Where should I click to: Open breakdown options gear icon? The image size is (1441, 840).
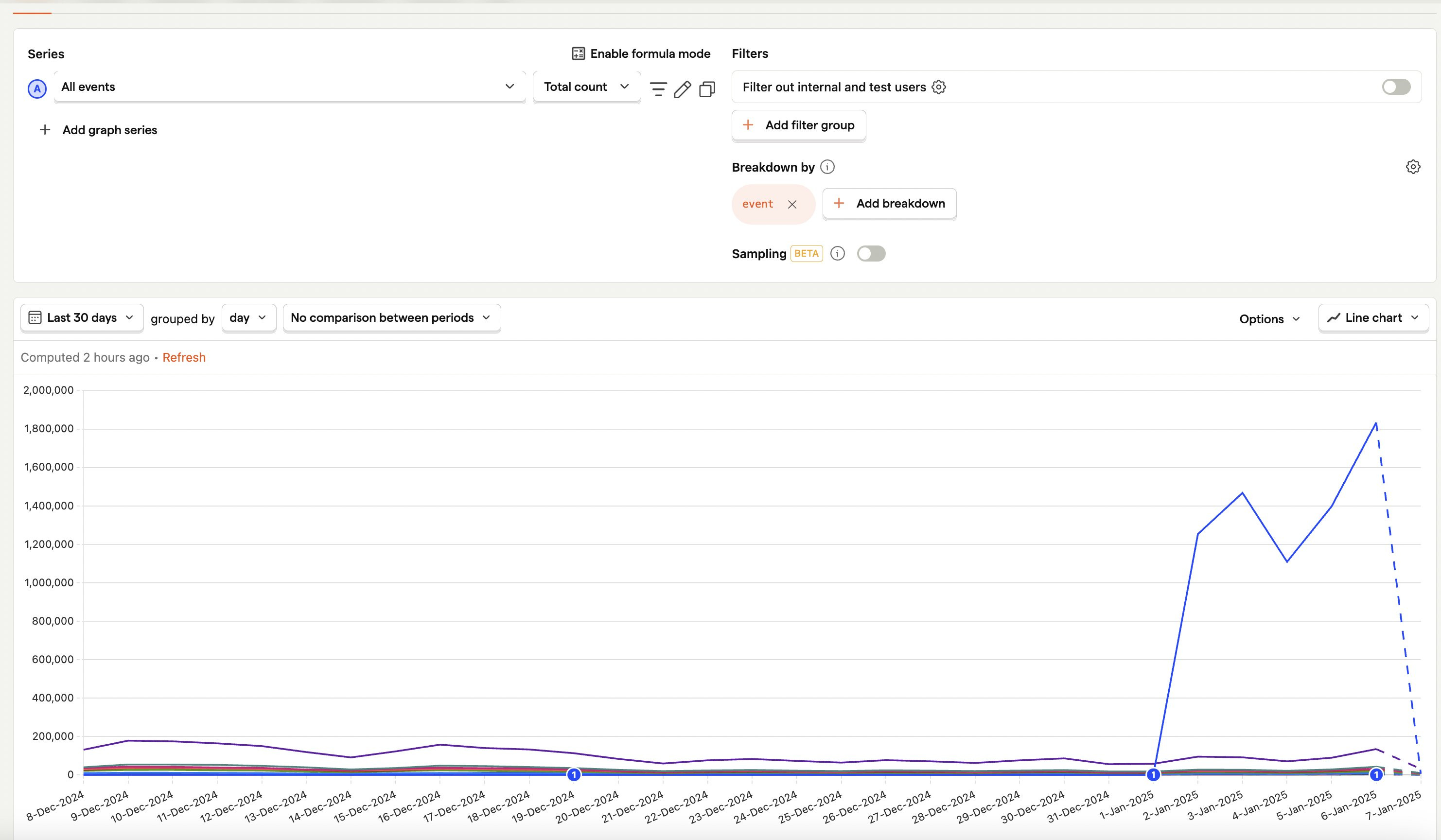1412,167
